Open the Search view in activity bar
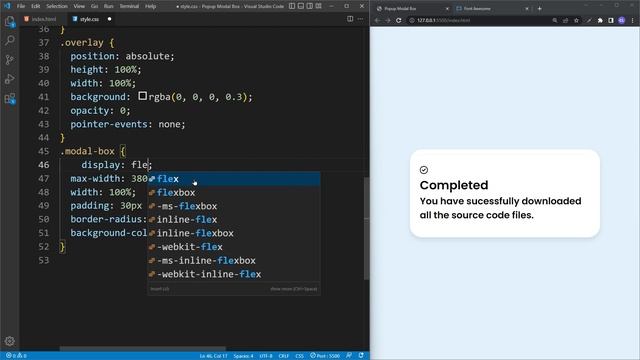This screenshot has width=640, height=360. [9, 40]
